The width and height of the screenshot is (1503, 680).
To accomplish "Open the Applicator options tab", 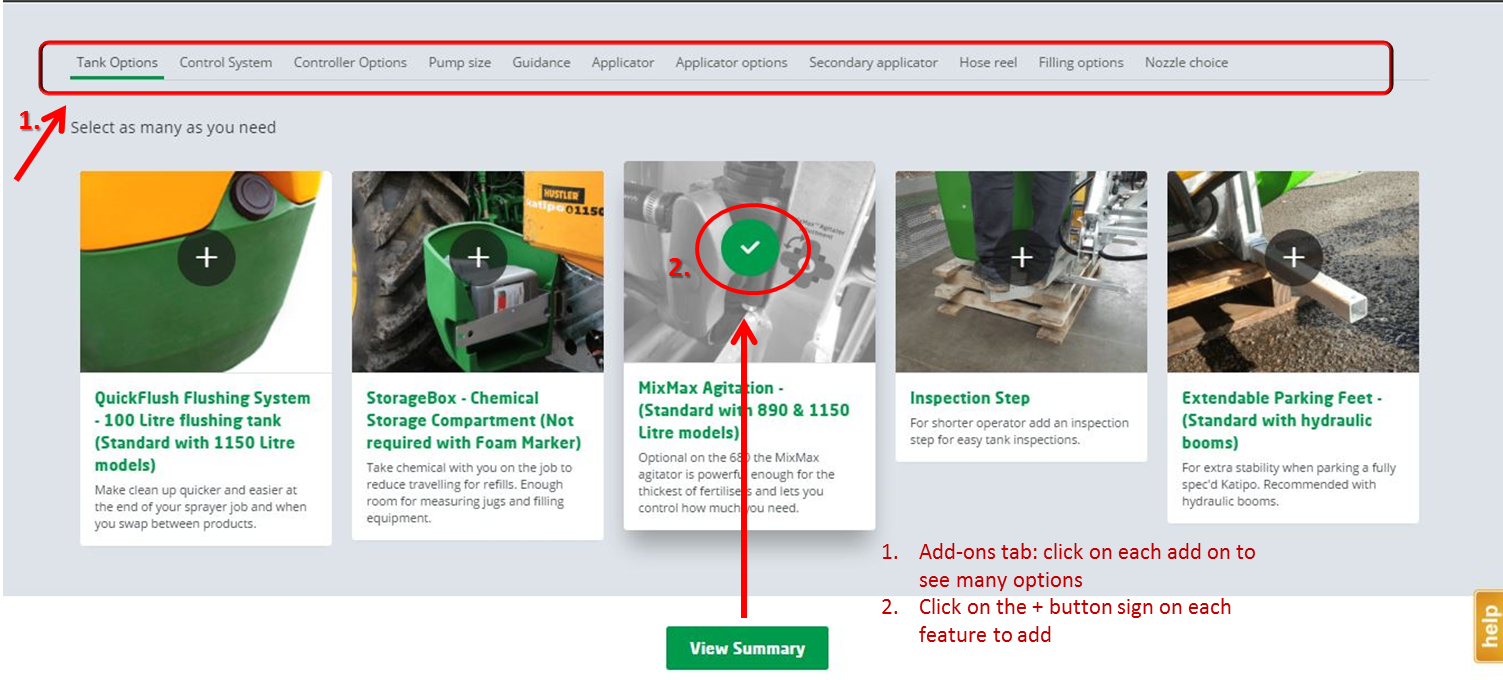I will pos(732,62).
